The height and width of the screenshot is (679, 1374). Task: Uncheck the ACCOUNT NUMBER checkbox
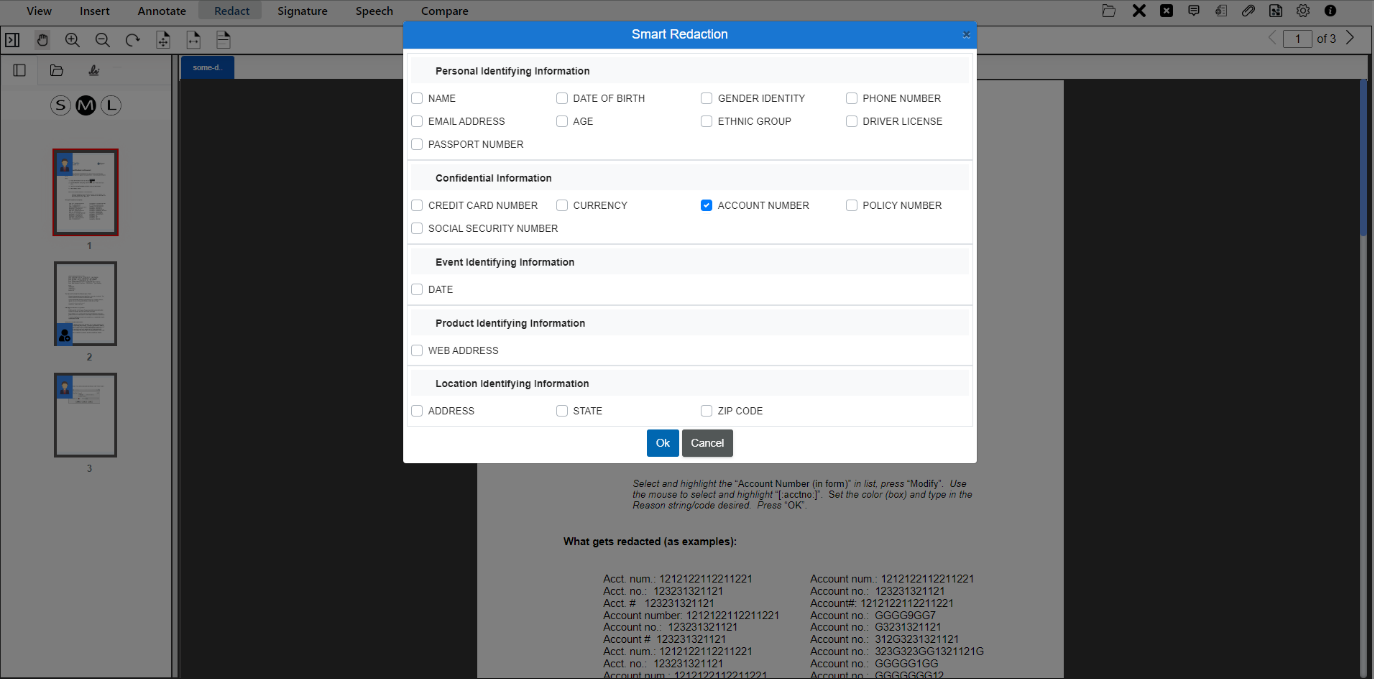pyautogui.click(x=707, y=205)
